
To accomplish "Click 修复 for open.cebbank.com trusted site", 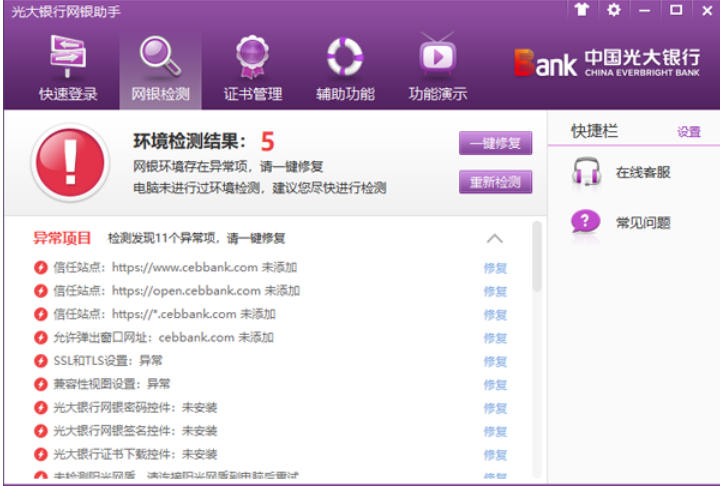I will (x=495, y=291).
